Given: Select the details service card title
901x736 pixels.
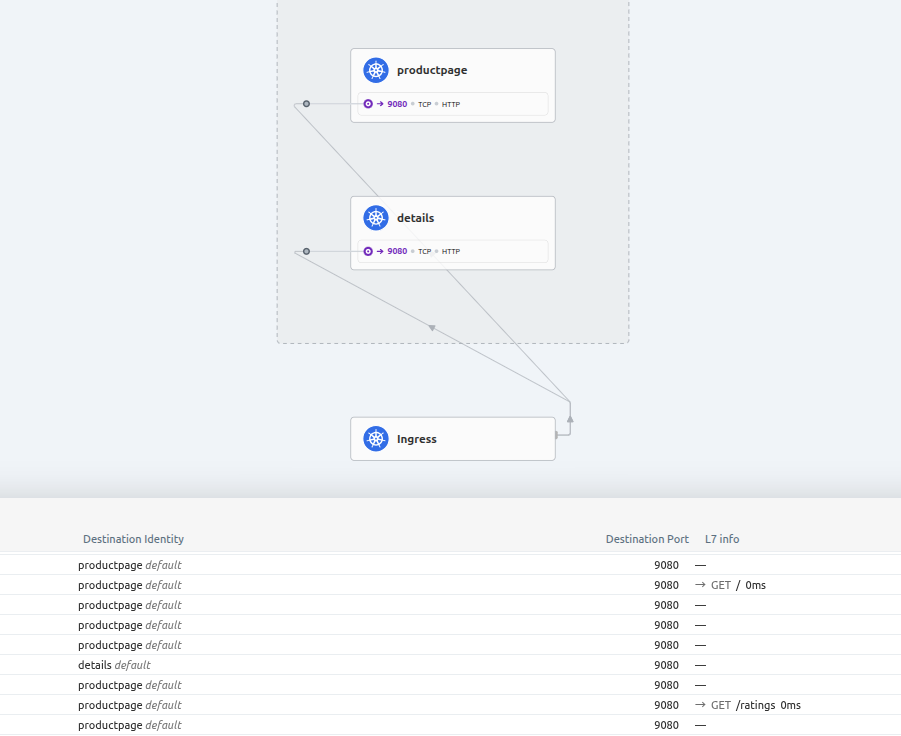Looking at the screenshot, I should point(416,218).
